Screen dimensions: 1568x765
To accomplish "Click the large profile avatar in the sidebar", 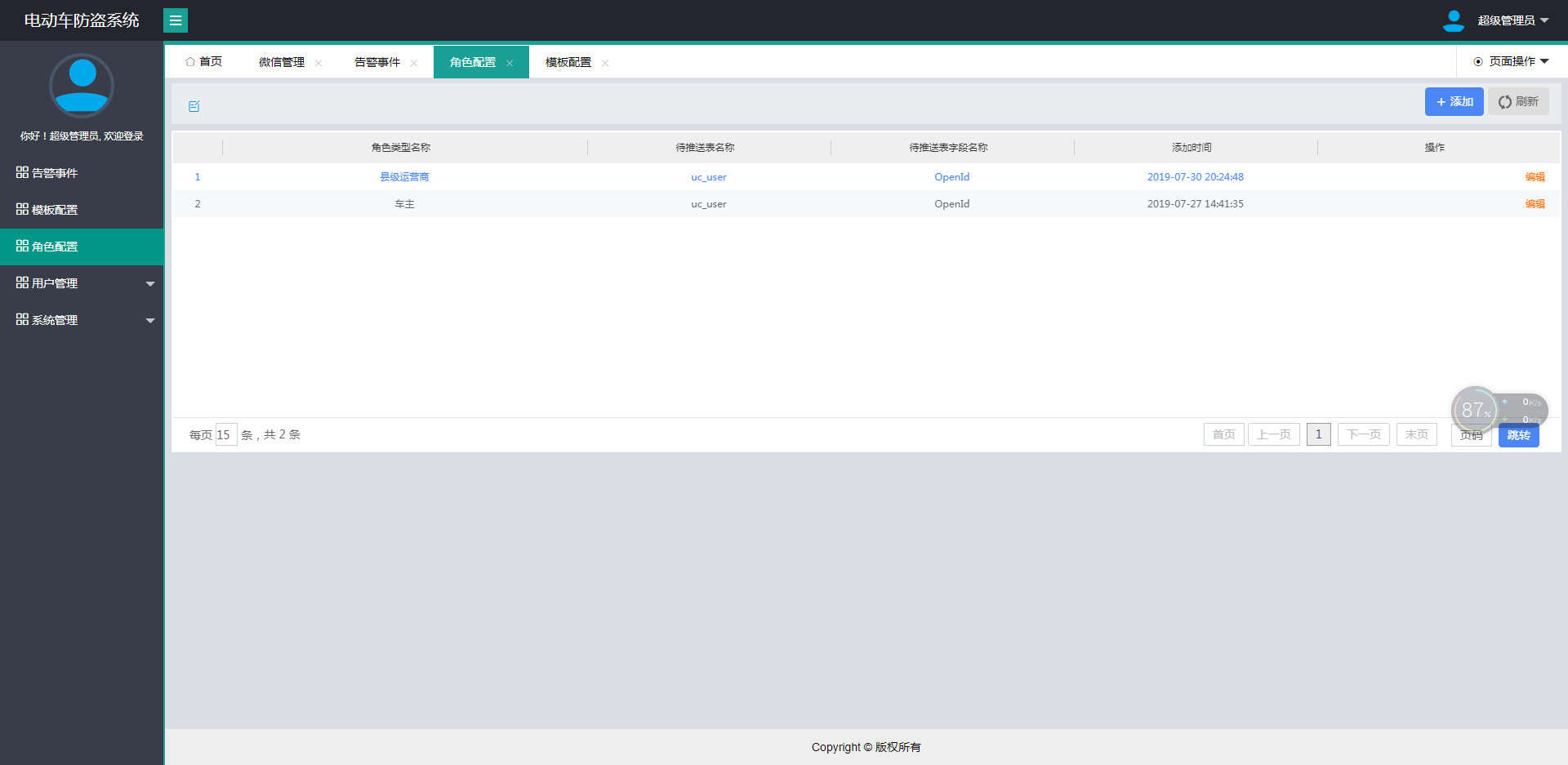I will coord(82,86).
